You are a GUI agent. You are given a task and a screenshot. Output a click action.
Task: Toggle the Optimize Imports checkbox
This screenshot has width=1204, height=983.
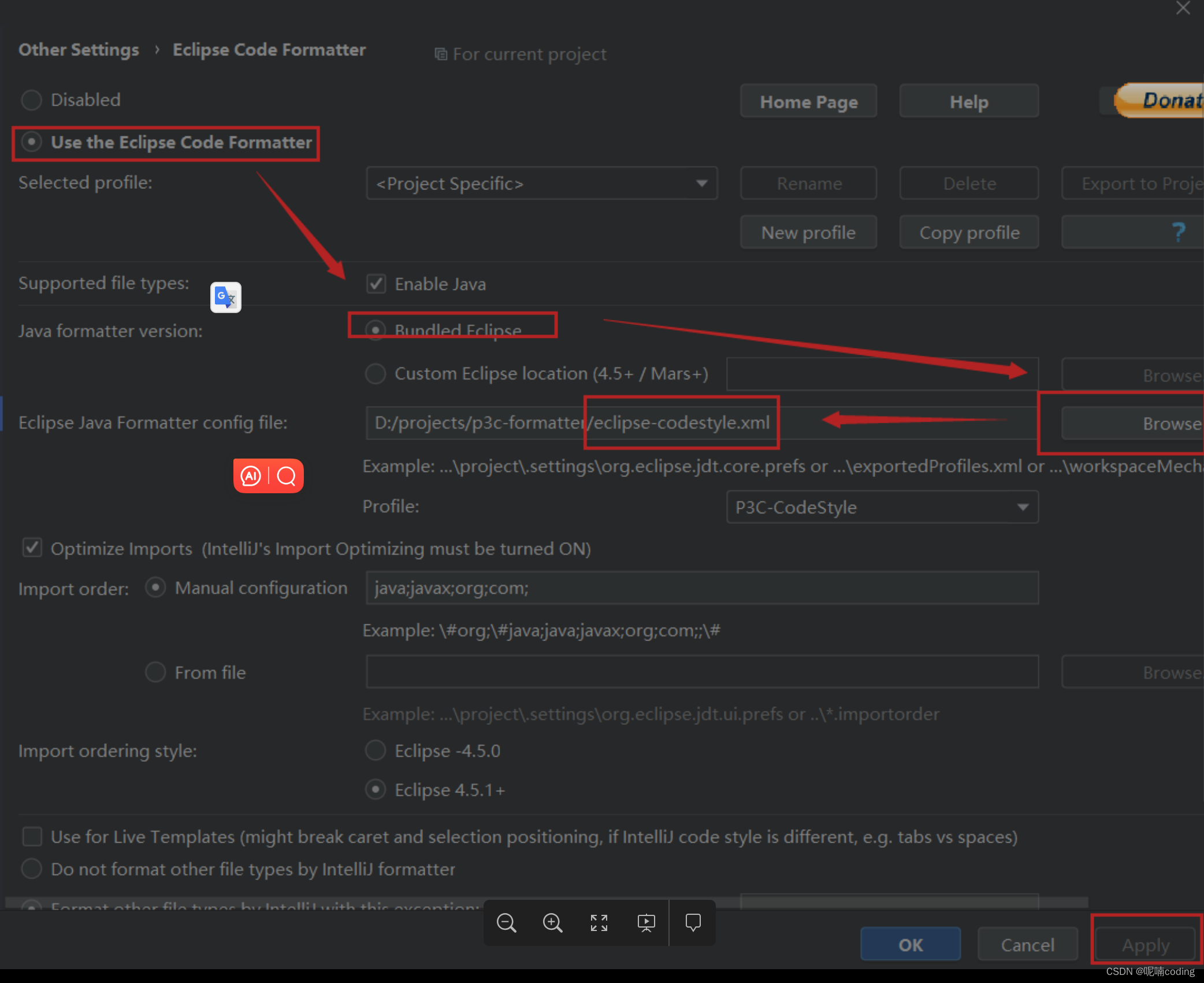tap(32, 548)
